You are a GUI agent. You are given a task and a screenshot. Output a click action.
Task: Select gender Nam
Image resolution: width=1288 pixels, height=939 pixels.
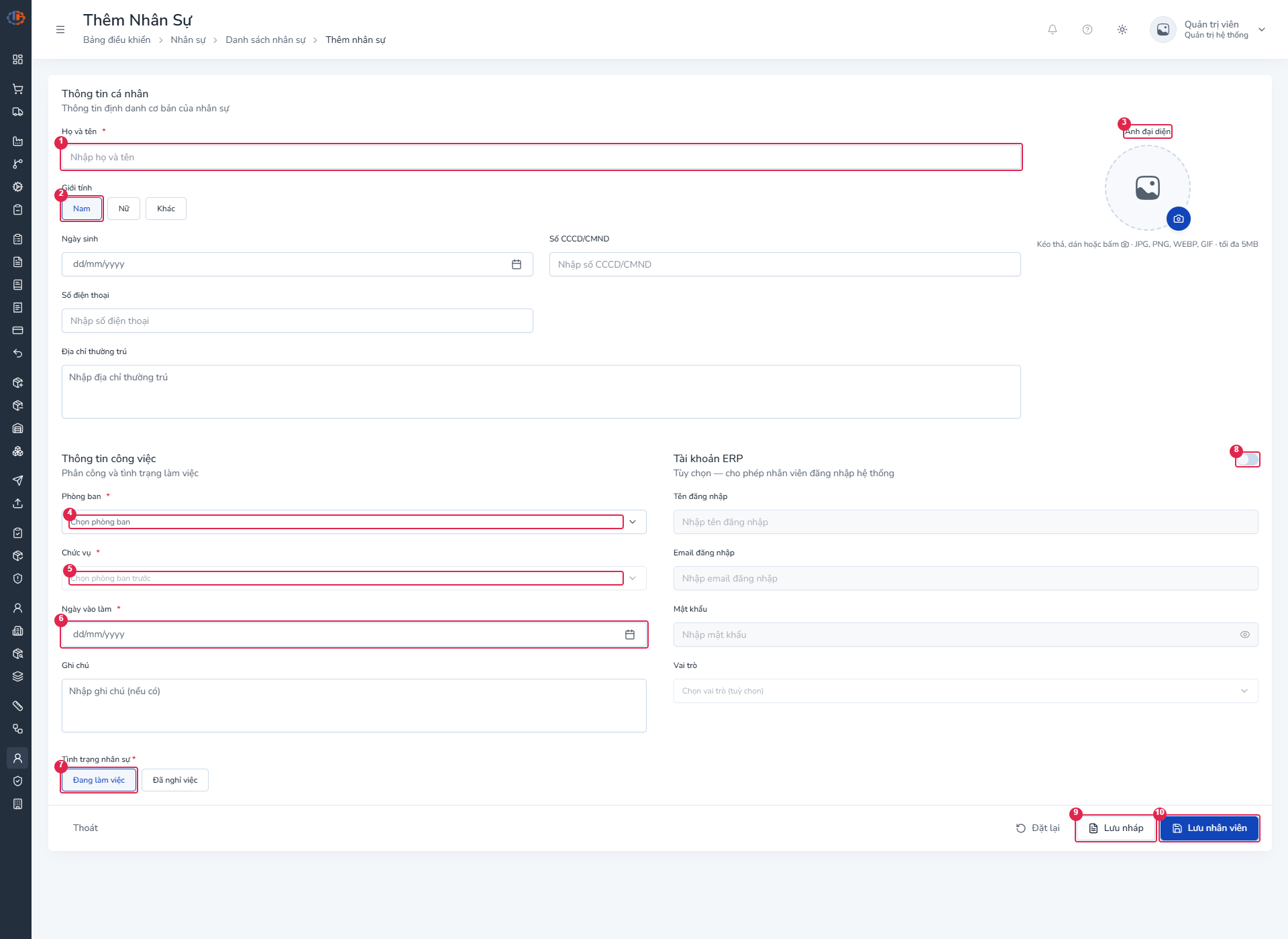(82, 209)
